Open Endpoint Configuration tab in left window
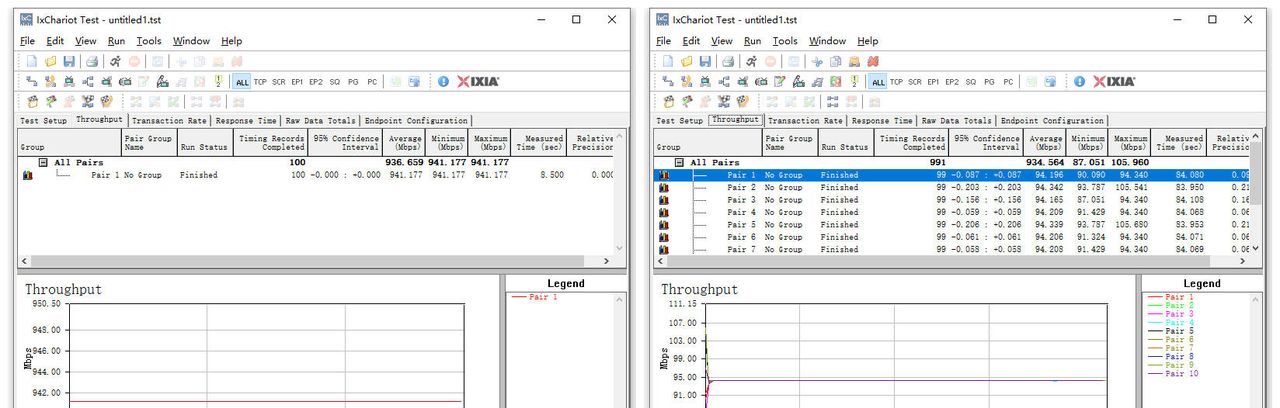Screen dimensions: 1280x408 tap(416, 121)
